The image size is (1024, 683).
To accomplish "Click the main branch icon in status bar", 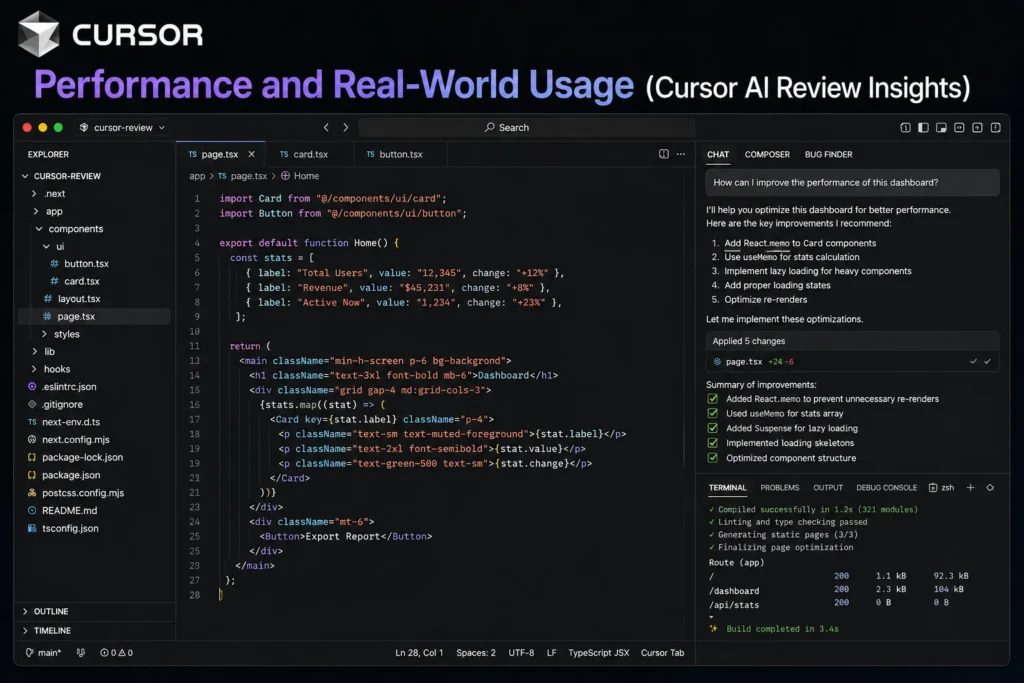I will pyautogui.click(x=29, y=652).
